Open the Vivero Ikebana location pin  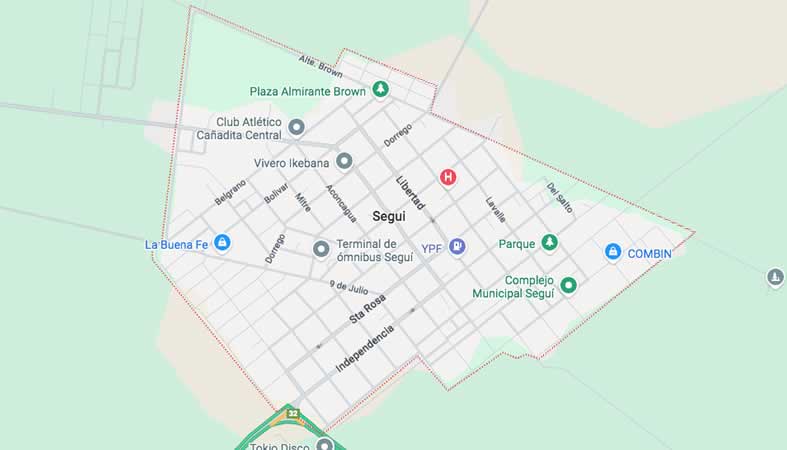[344, 161]
